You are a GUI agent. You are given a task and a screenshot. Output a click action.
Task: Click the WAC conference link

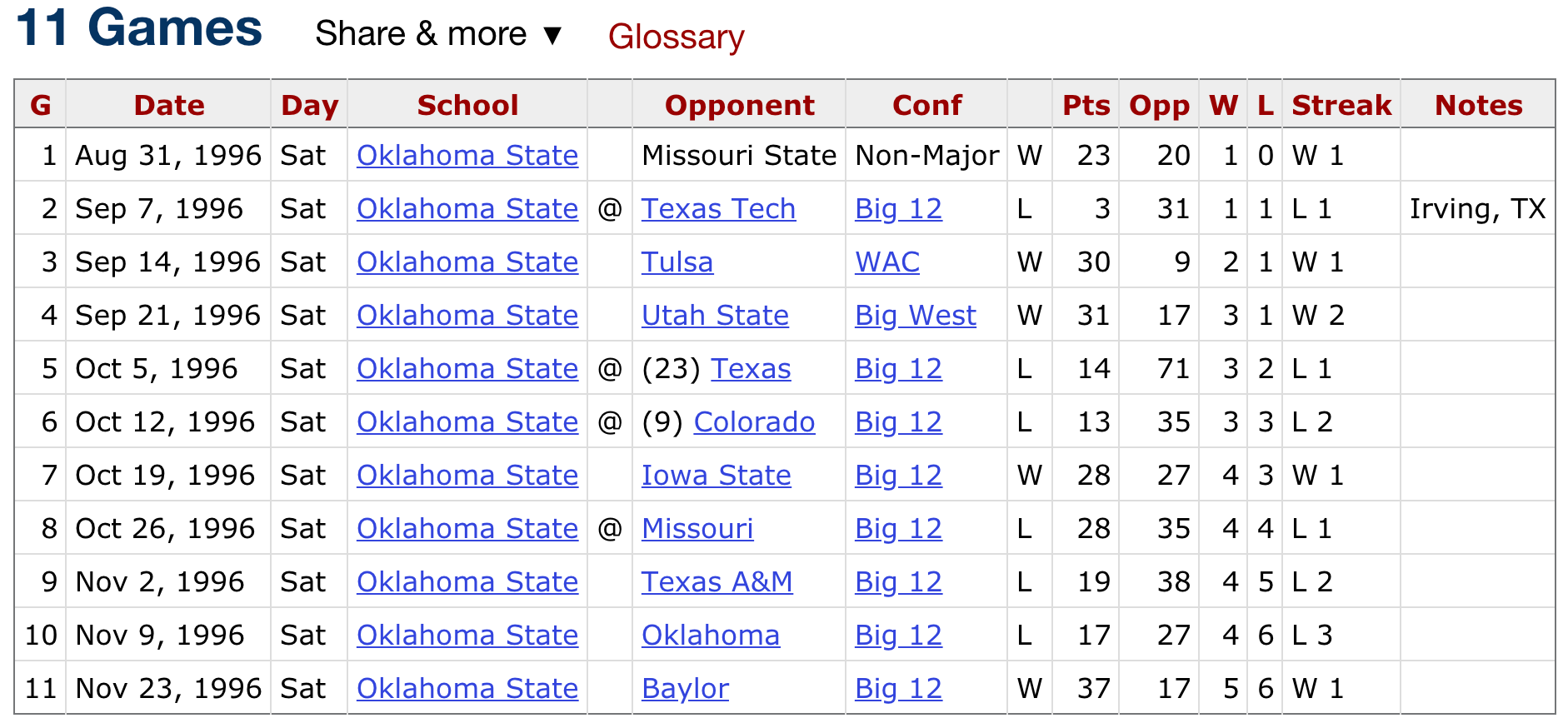(886, 262)
